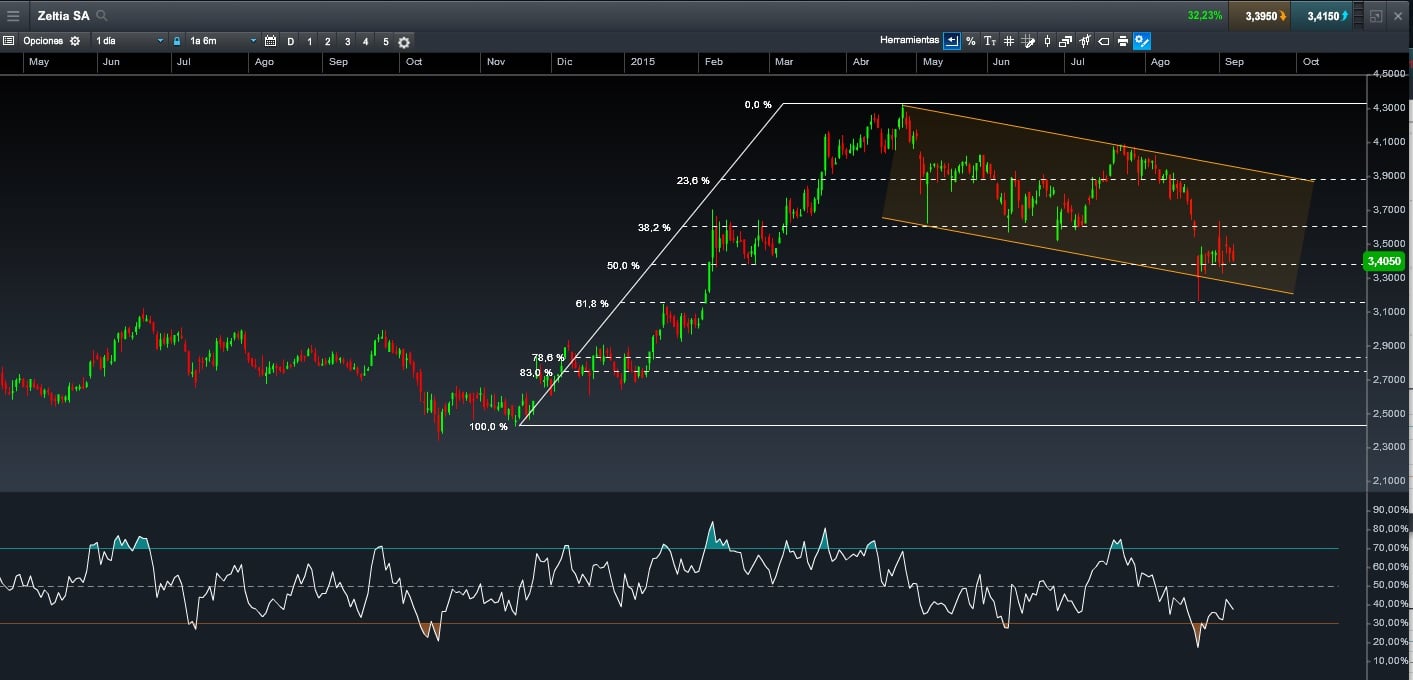This screenshot has height=680, width=1413.
Task: Expand the '1 día' interval dropdown
Action: coord(129,41)
